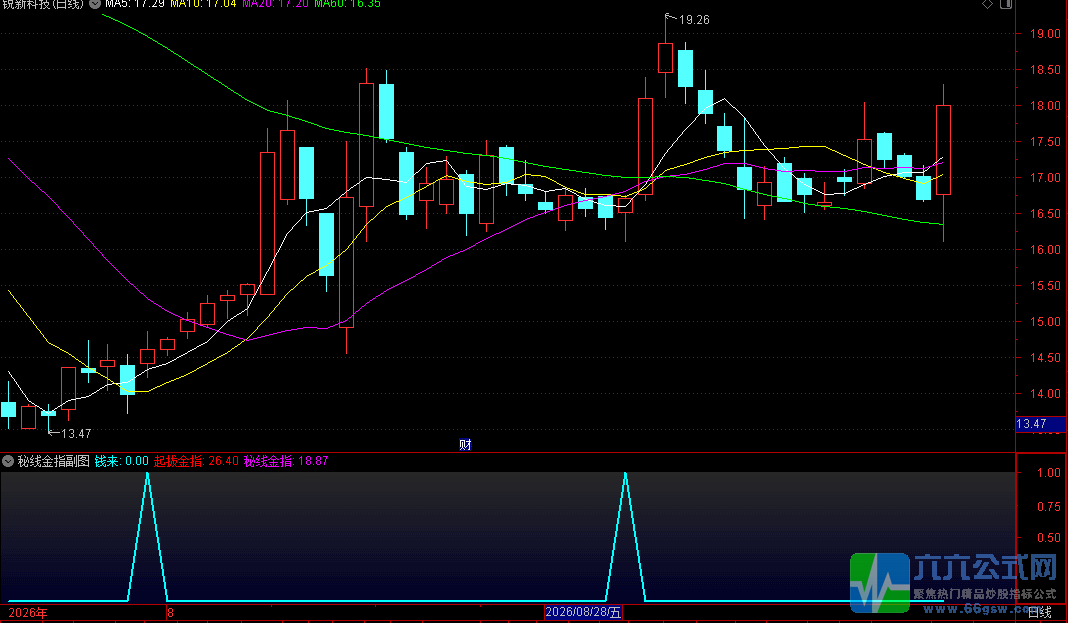Click the 19.00 price axis label
The height and width of the screenshot is (623, 1068).
(1045, 33)
